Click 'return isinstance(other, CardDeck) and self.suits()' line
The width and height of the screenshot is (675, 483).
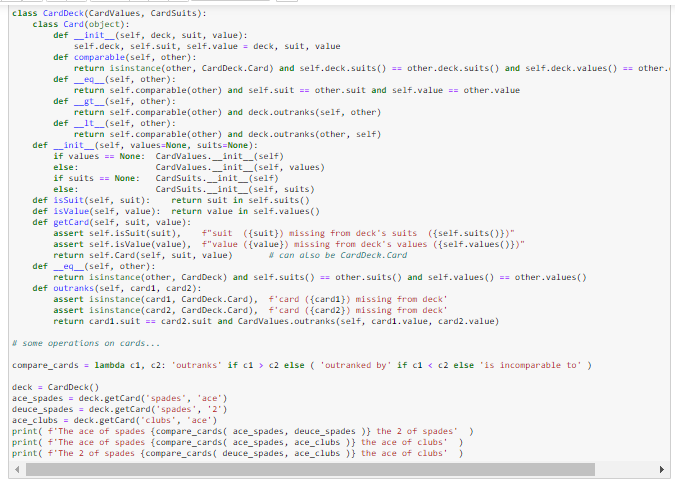coord(320,277)
